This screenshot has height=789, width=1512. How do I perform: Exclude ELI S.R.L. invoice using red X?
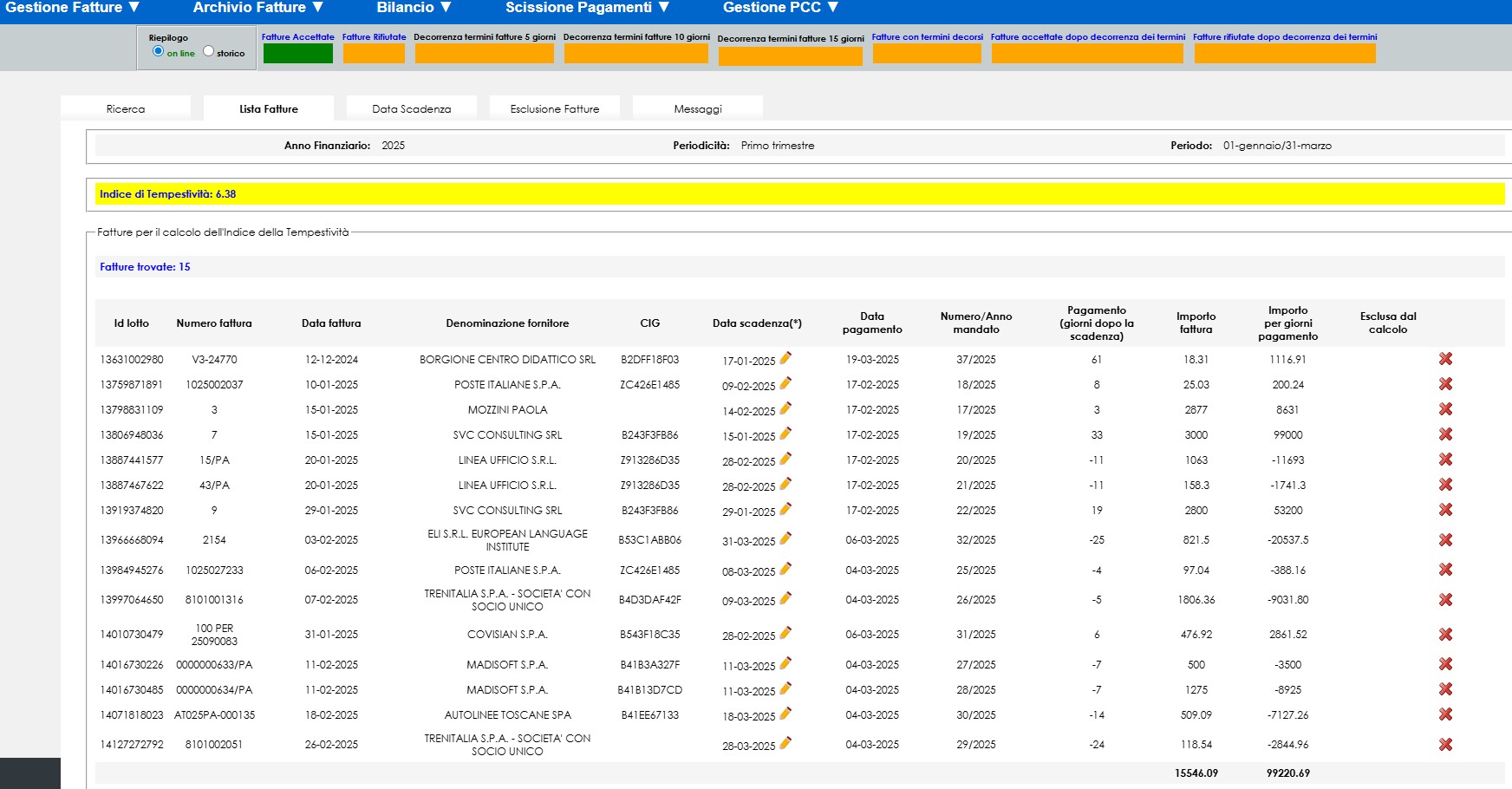pyautogui.click(x=1445, y=540)
